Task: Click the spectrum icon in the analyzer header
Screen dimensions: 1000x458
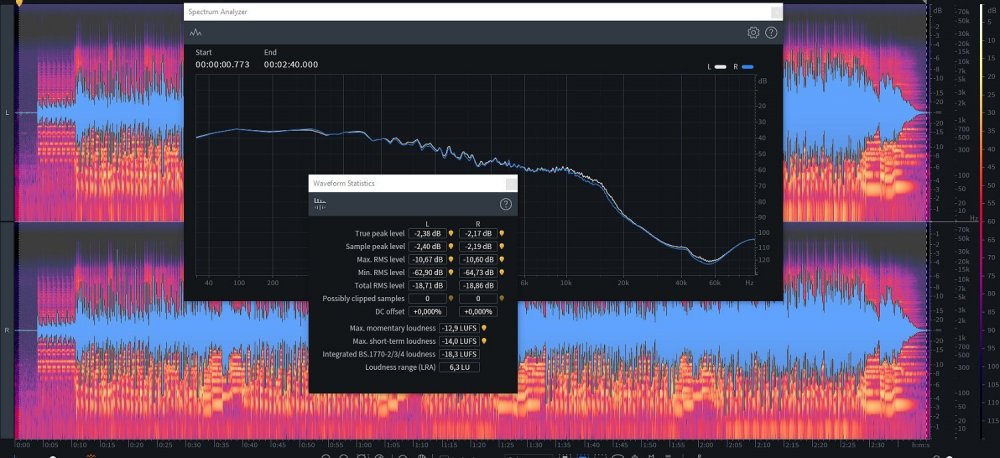Action: (x=196, y=33)
